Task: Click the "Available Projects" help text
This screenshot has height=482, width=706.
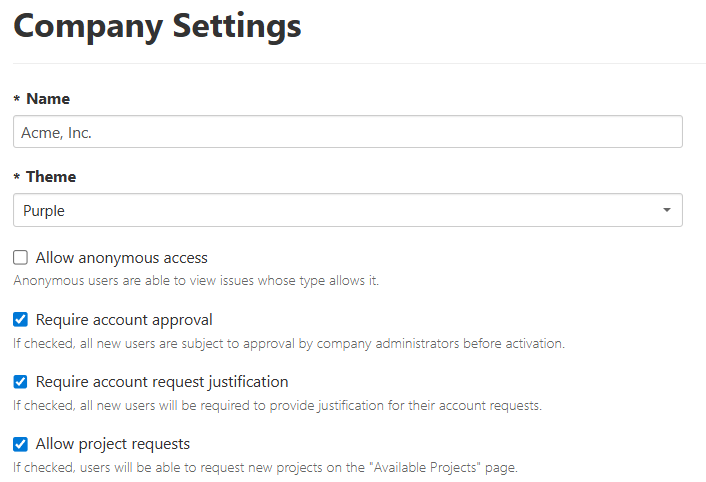Action: [265, 467]
